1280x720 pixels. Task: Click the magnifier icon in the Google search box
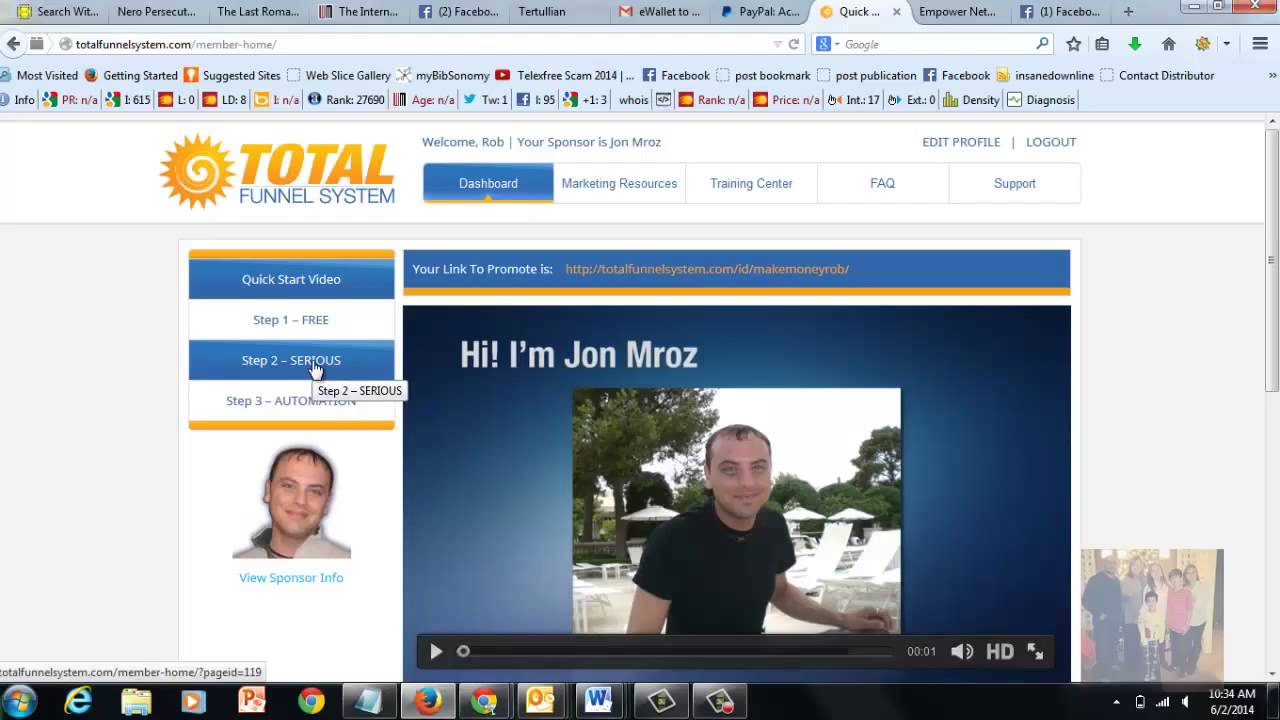1042,44
